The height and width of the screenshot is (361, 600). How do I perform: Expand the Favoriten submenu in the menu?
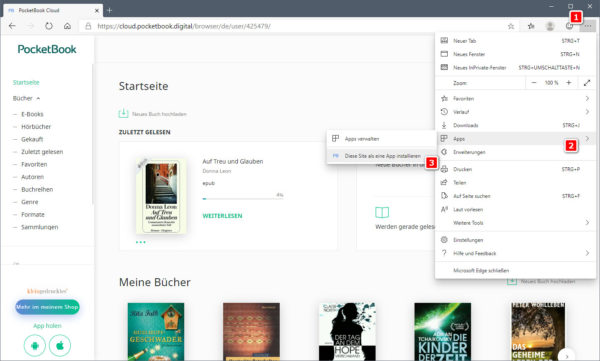coord(515,98)
